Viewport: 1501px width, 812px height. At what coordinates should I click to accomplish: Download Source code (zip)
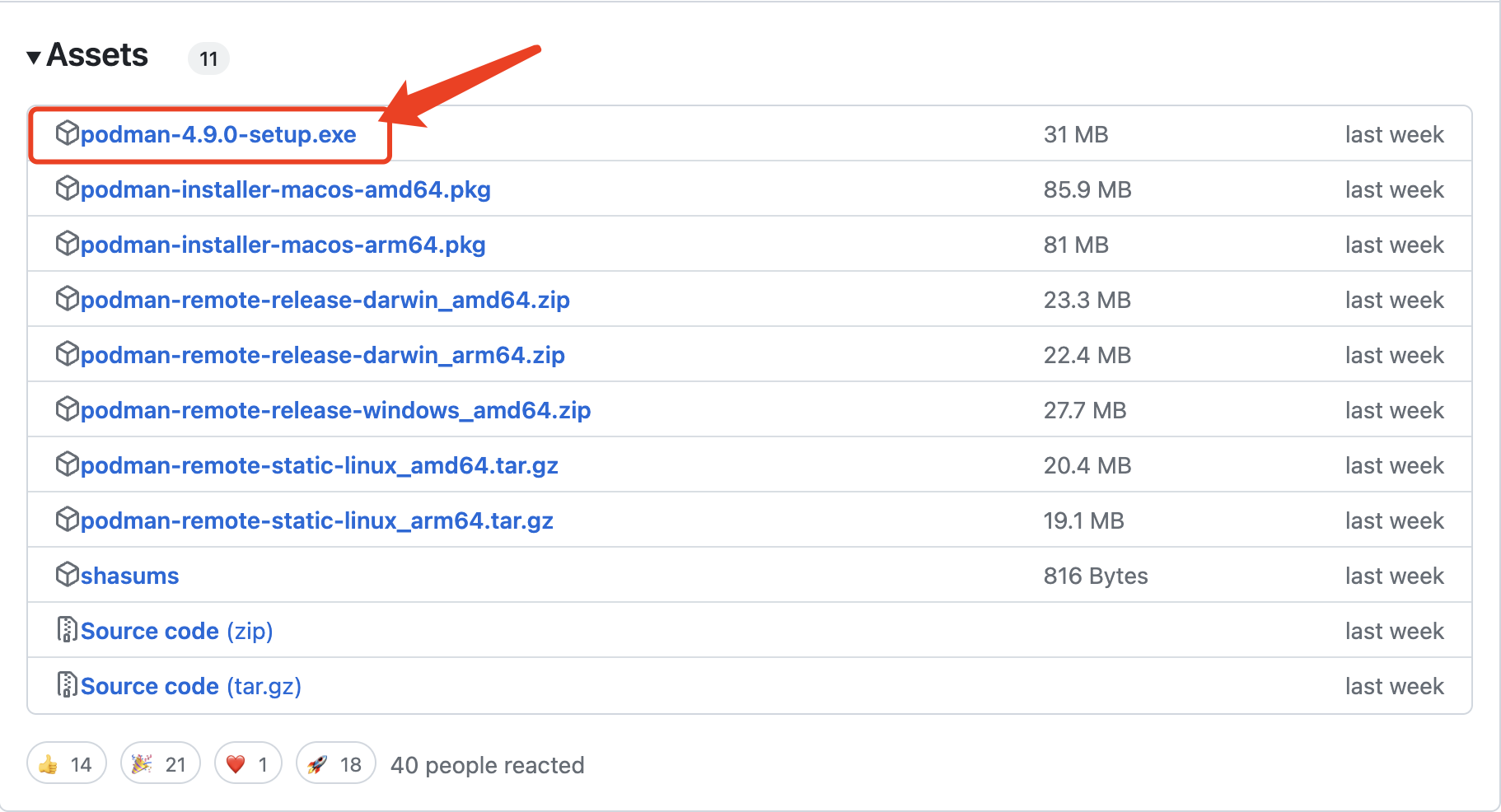(176, 631)
